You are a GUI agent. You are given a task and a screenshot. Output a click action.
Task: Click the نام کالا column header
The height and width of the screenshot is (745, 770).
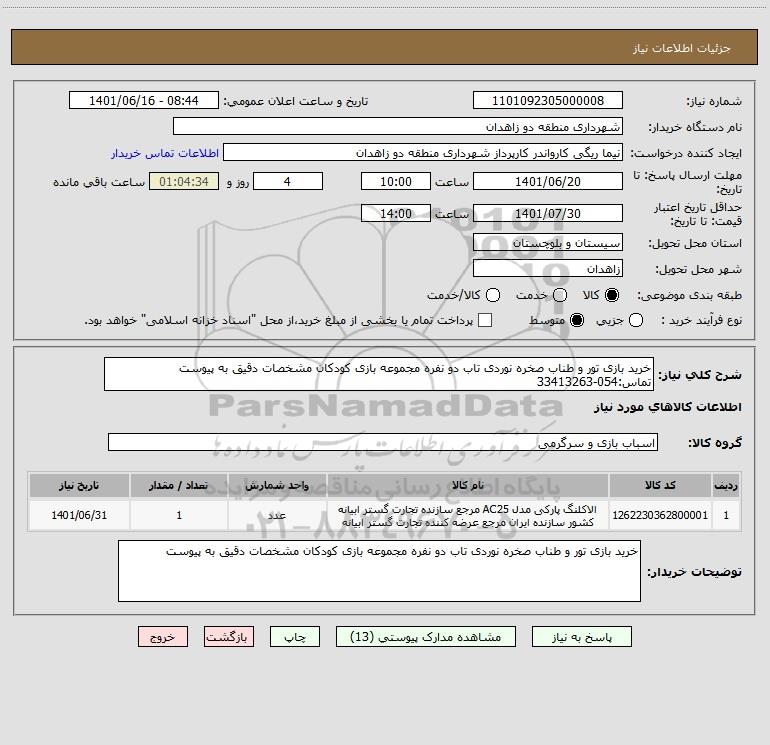tap(468, 486)
